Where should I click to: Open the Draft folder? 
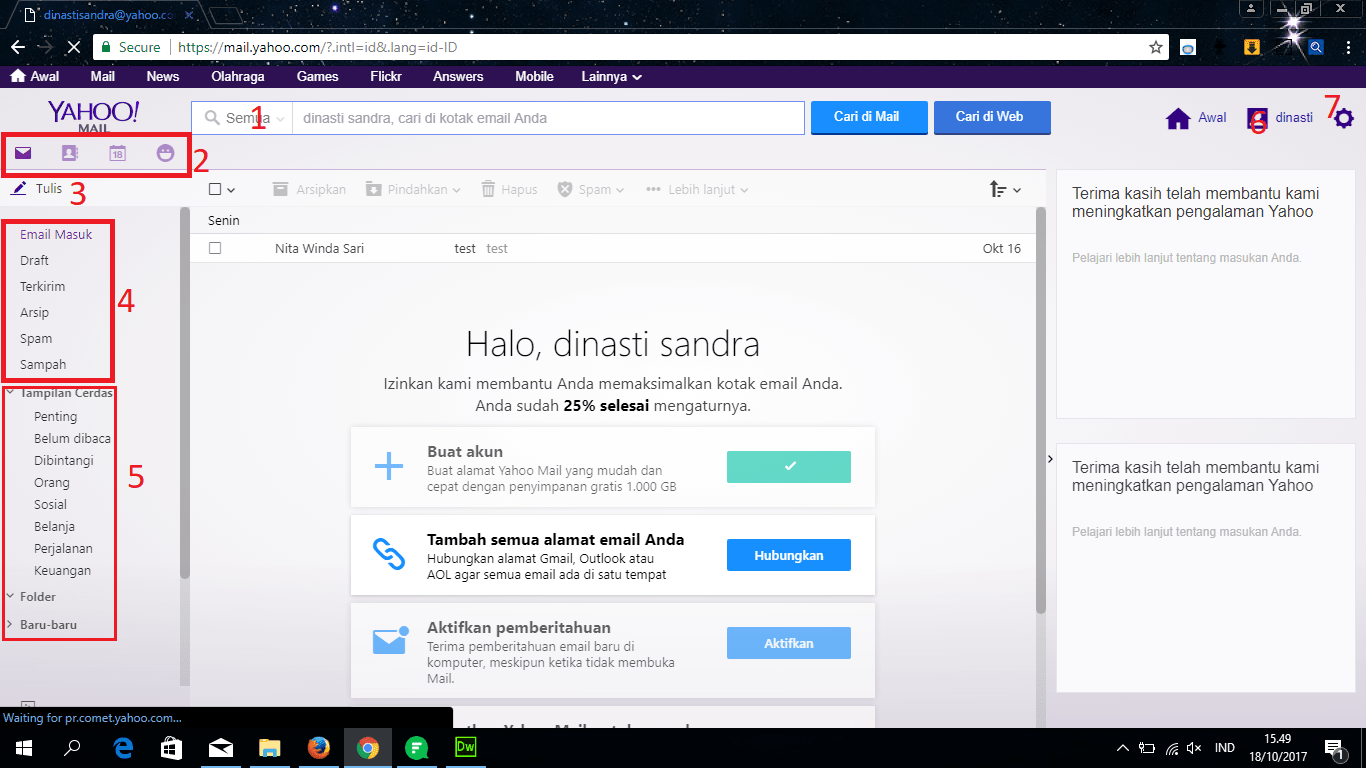(x=34, y=260)
